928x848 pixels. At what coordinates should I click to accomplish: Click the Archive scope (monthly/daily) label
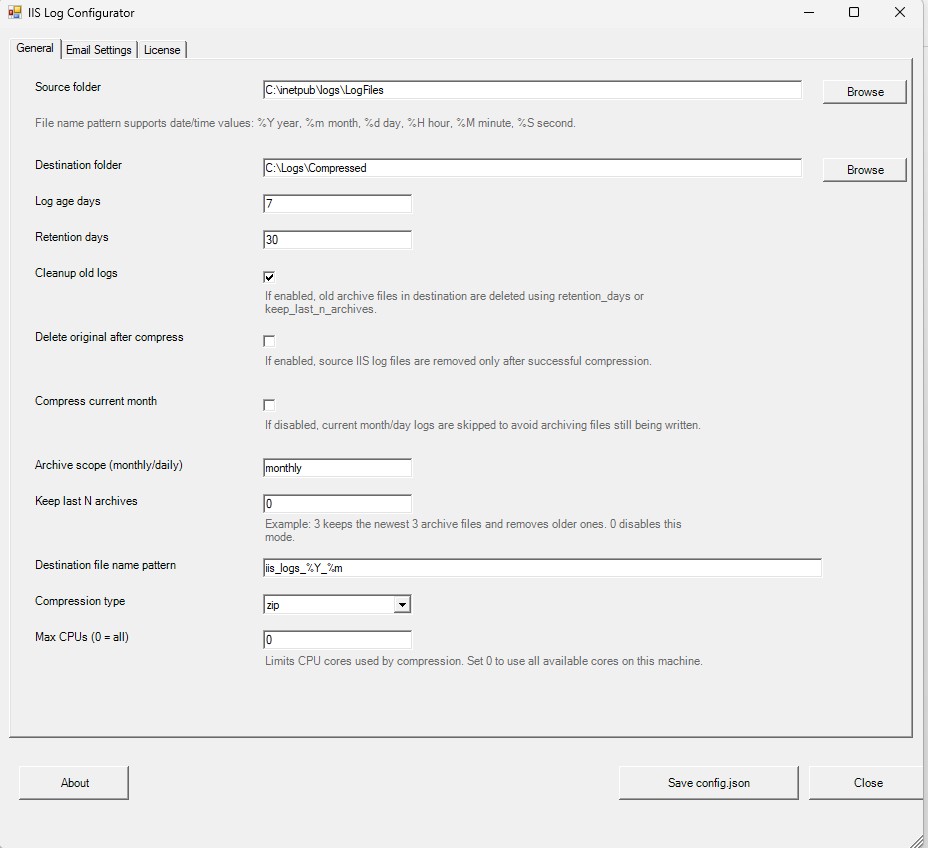(108, 465)
